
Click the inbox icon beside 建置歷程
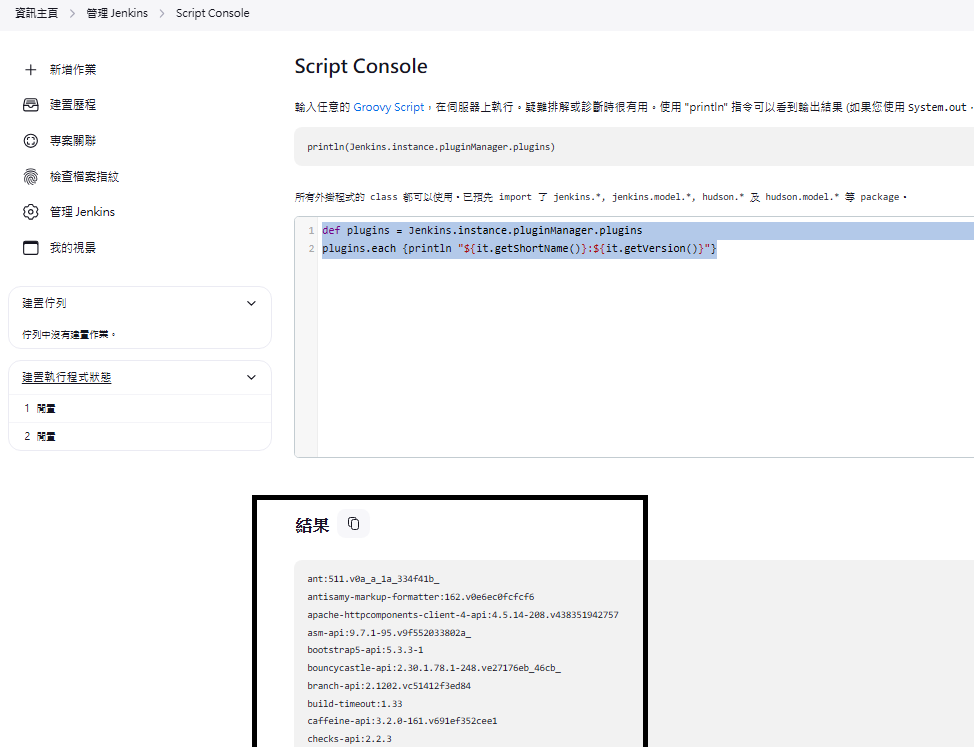30,105
